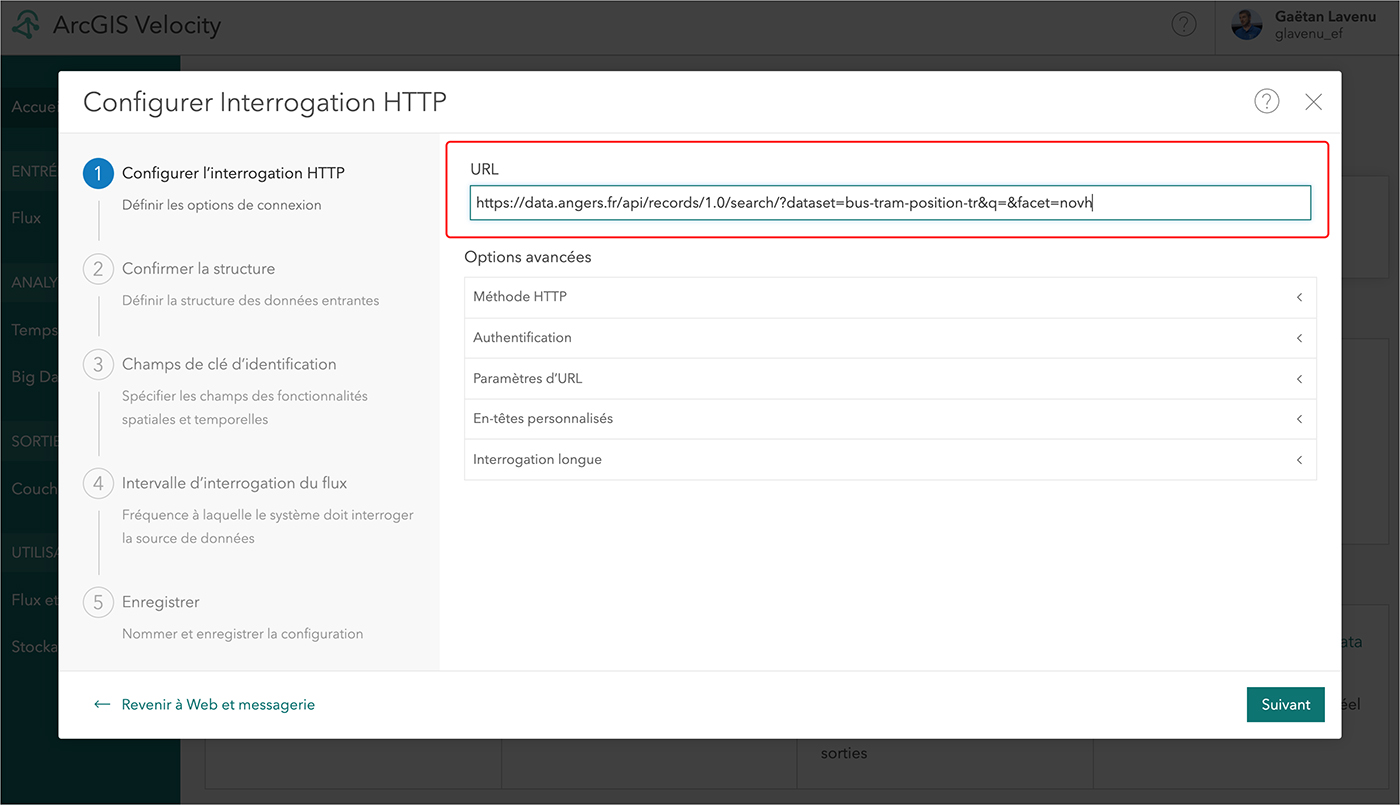Expand the Authentification section

click(890, 338)
